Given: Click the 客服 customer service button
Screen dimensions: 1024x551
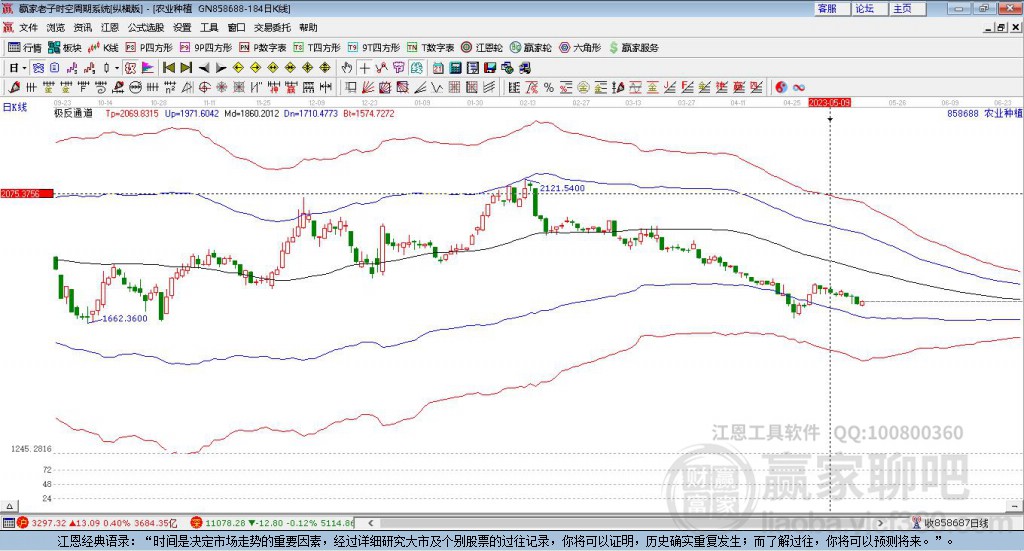Looking at the screenshot, I should pos(832,8).
